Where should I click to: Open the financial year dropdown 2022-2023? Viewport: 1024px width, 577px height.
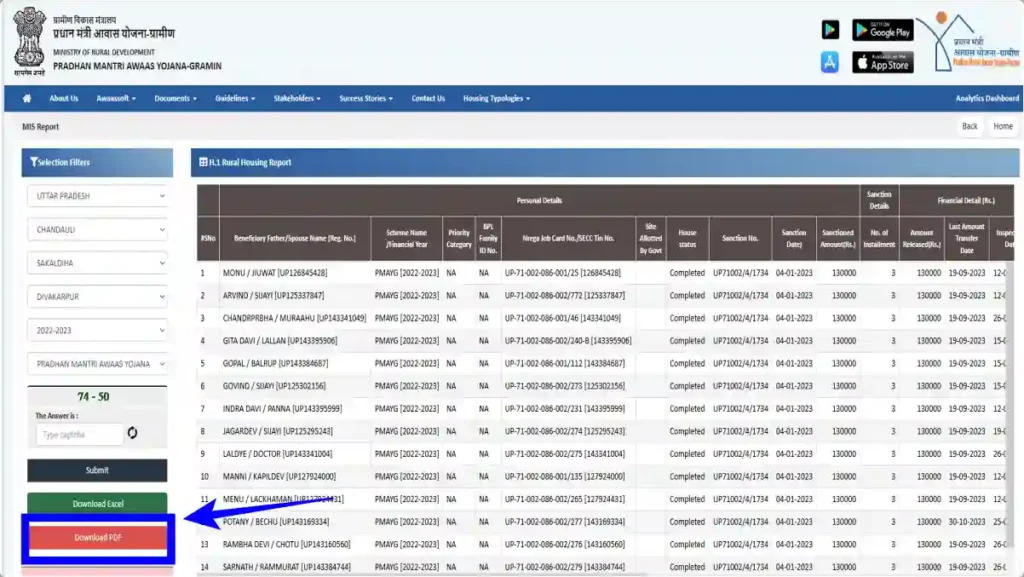pyautogui.click(x=97, y=330)
